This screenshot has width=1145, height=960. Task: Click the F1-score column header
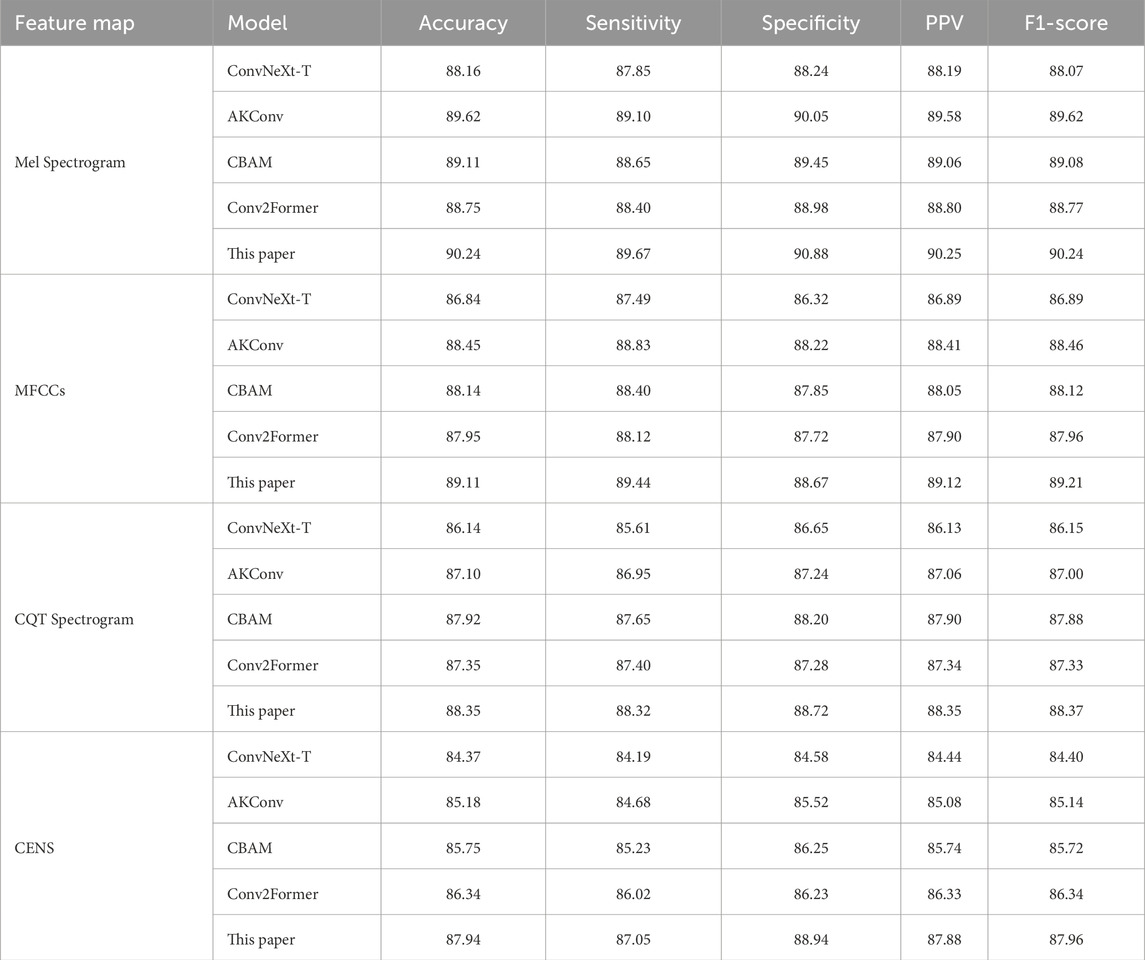[1066, 24]
